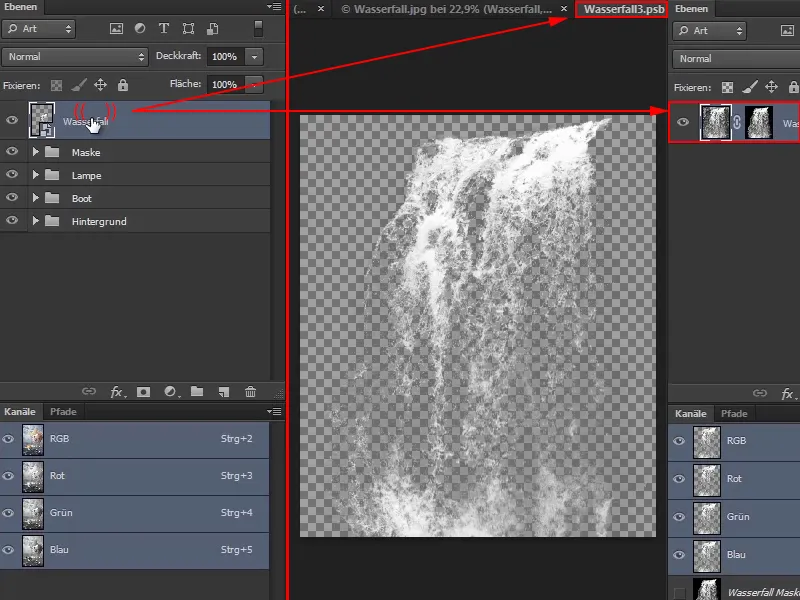
Task: Click lock all padlock icon in left panel
Action: coord(123,85)
